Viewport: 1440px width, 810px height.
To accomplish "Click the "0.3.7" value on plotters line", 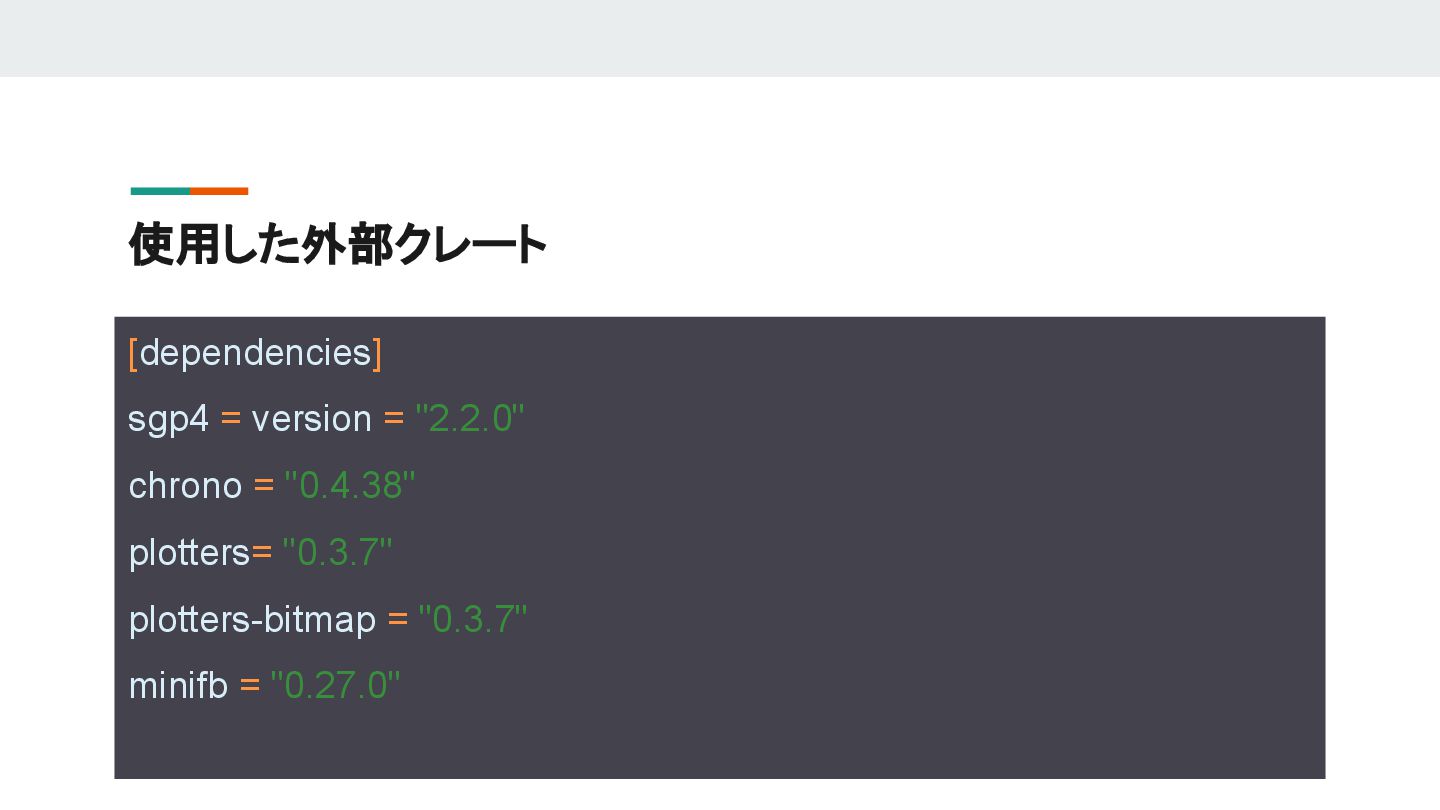I will [337, 552].
